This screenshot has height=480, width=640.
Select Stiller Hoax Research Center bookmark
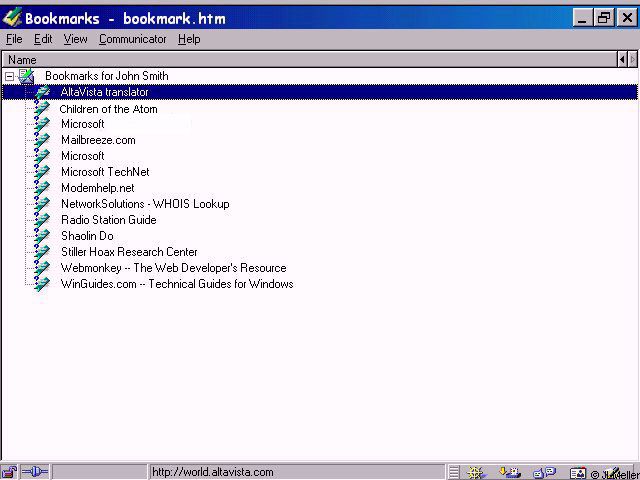129,252
